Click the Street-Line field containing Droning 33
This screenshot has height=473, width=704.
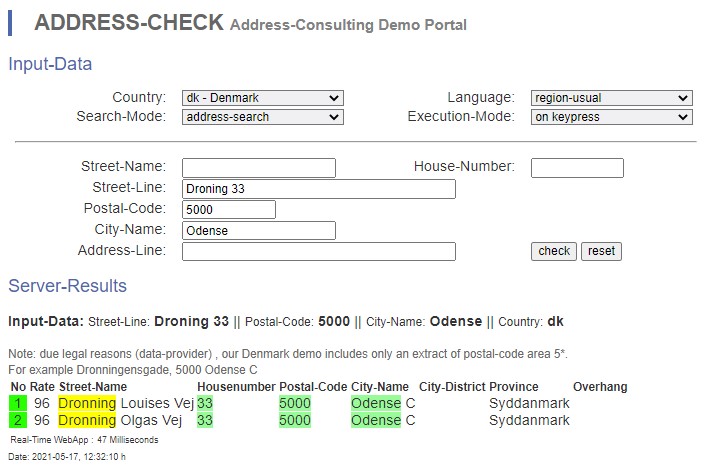coord(319,189)
